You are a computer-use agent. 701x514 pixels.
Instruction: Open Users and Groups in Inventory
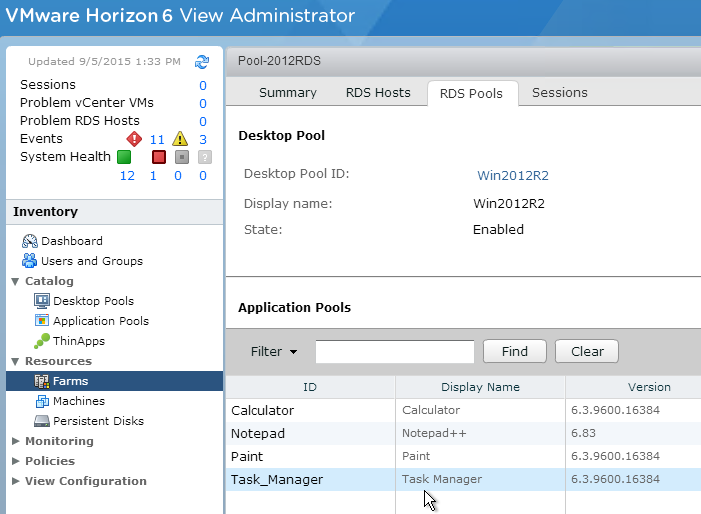[x=92, y=261]
